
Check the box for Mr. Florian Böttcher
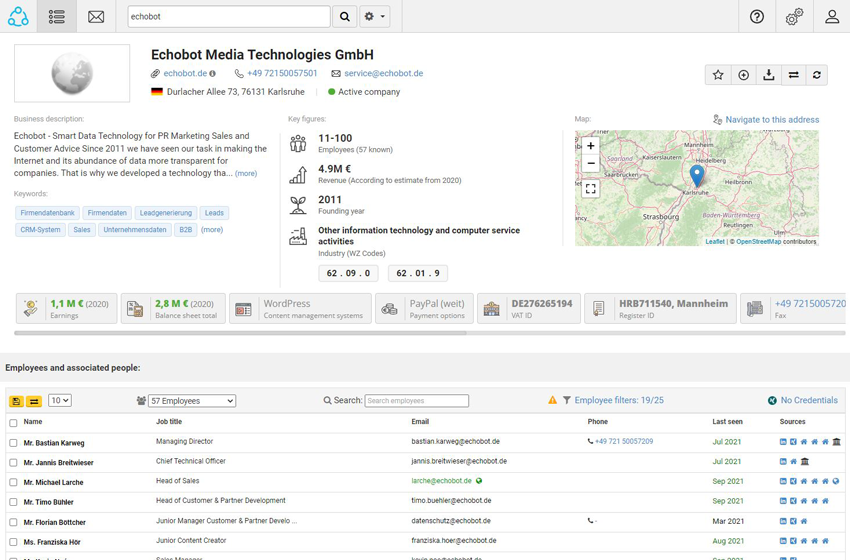13,523
